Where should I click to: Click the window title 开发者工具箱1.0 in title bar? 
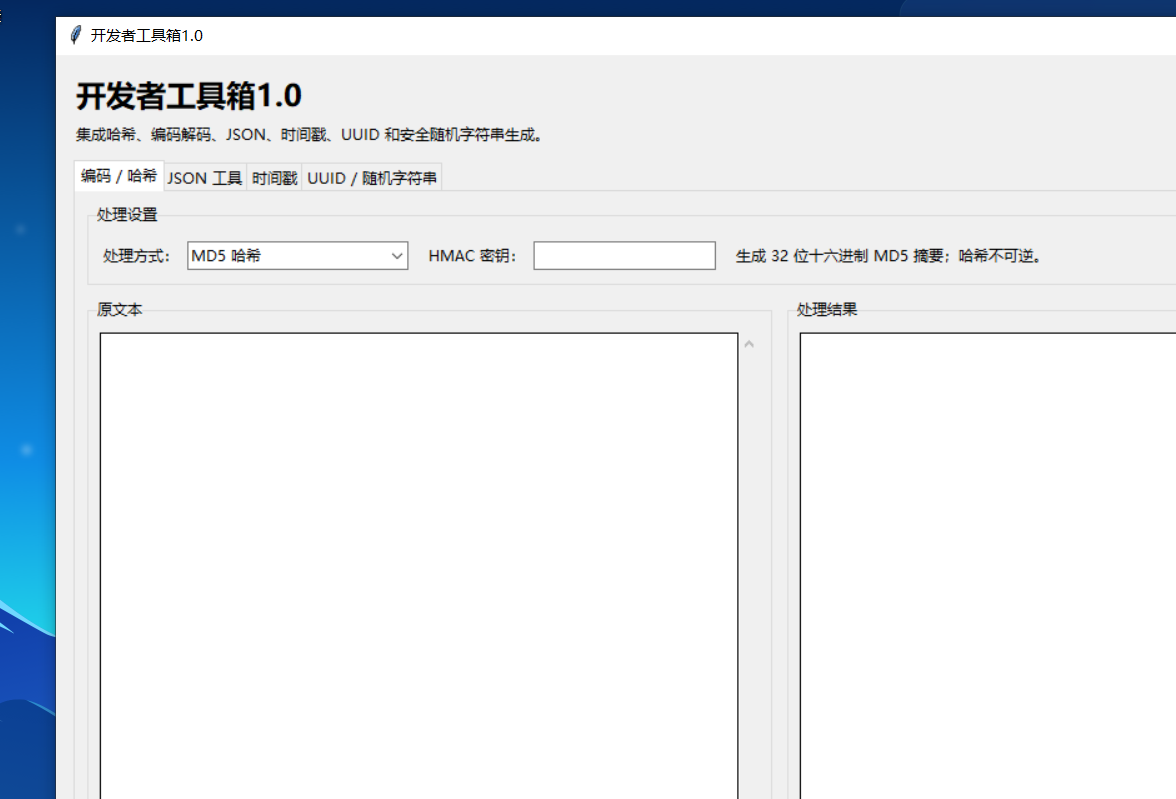pos(147,35)
